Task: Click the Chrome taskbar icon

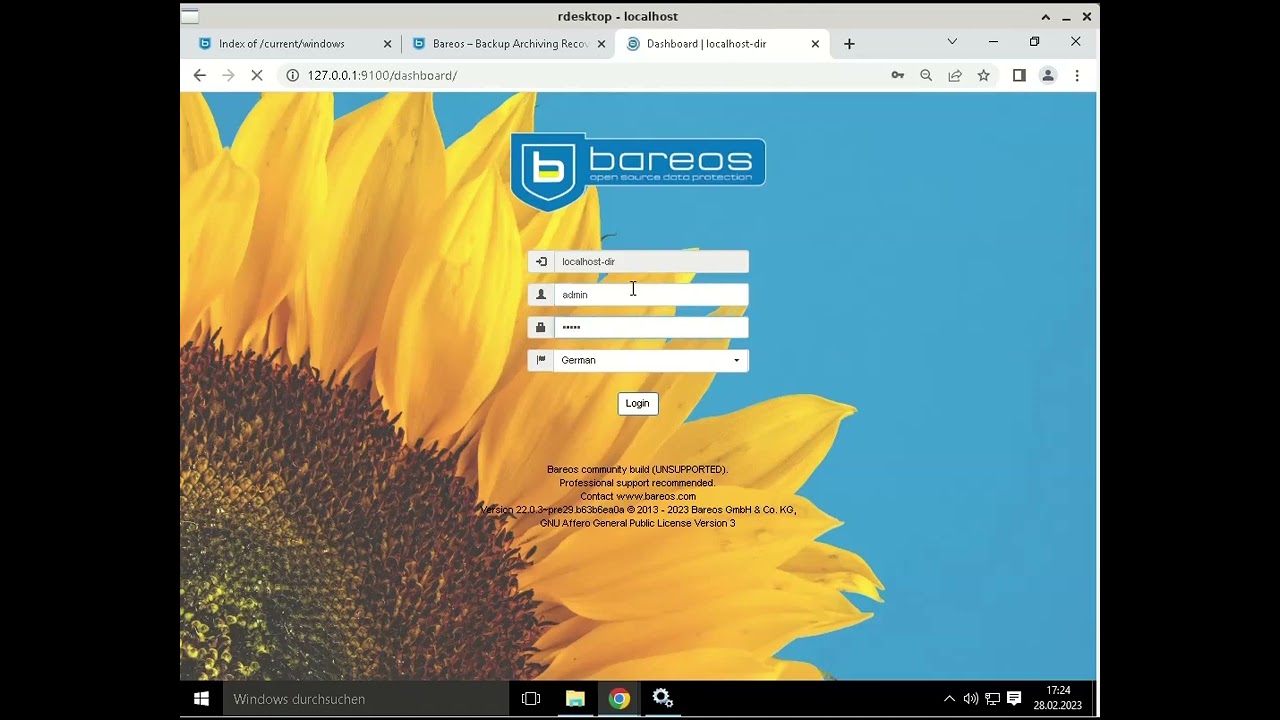Action: (x=619, y=699)
